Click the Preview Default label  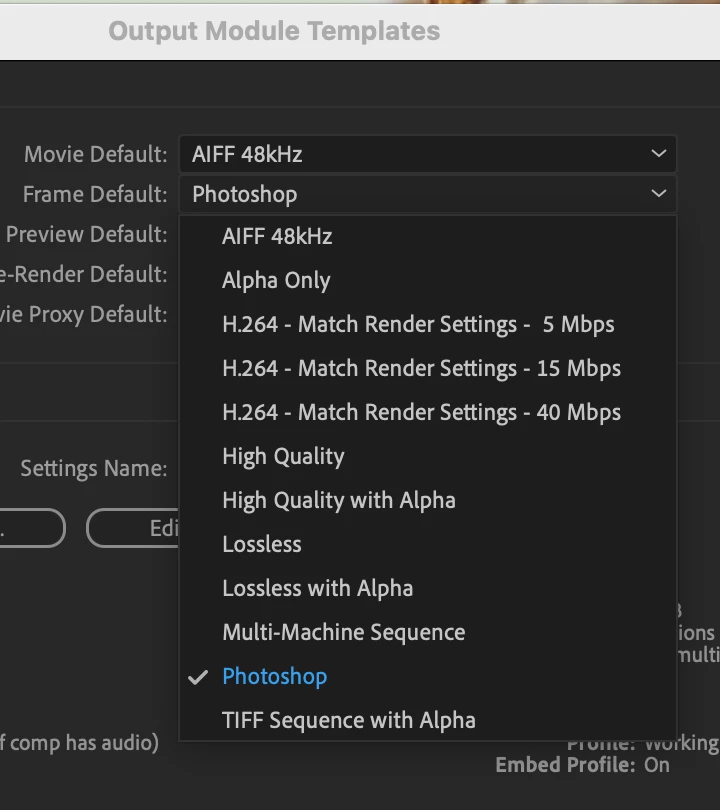tap(87, 235)
